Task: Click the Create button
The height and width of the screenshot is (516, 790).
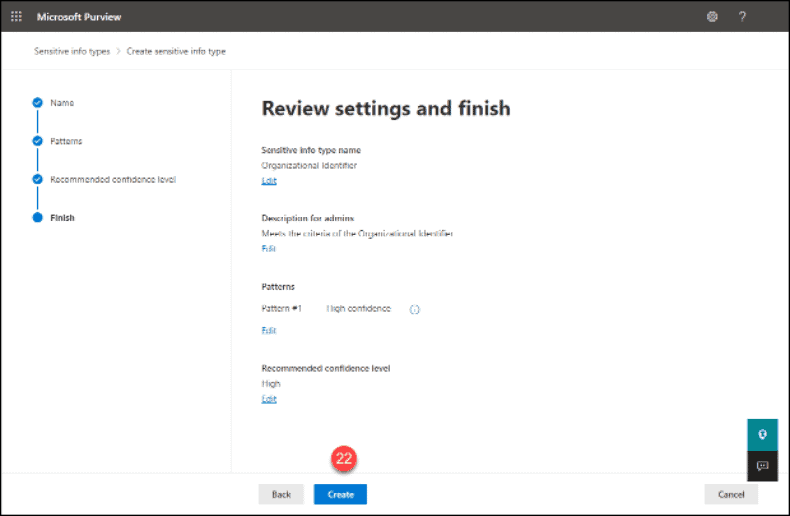Action: (x=340, y=494)
